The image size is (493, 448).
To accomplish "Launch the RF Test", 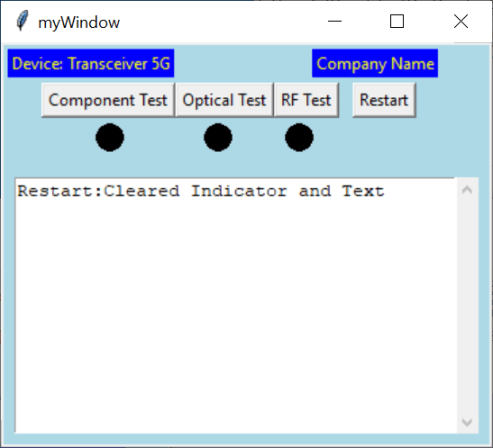I will [x=306, y=100].
